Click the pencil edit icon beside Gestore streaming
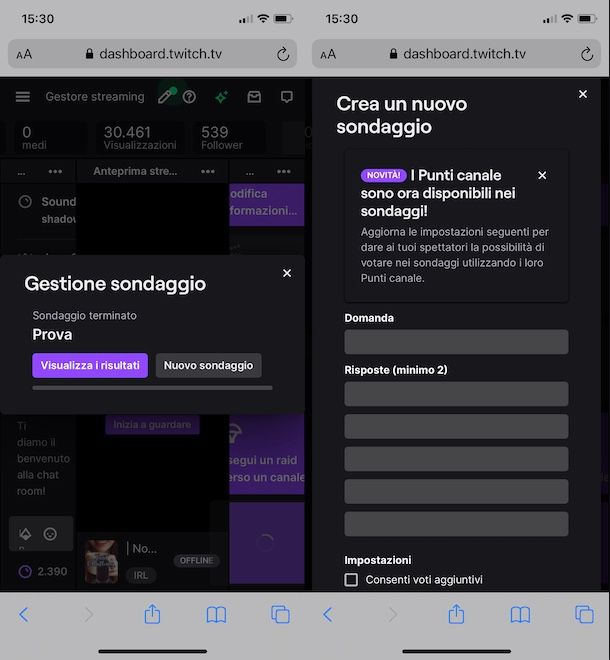This screenshot has width=610, height=660. tap(166, 96)
